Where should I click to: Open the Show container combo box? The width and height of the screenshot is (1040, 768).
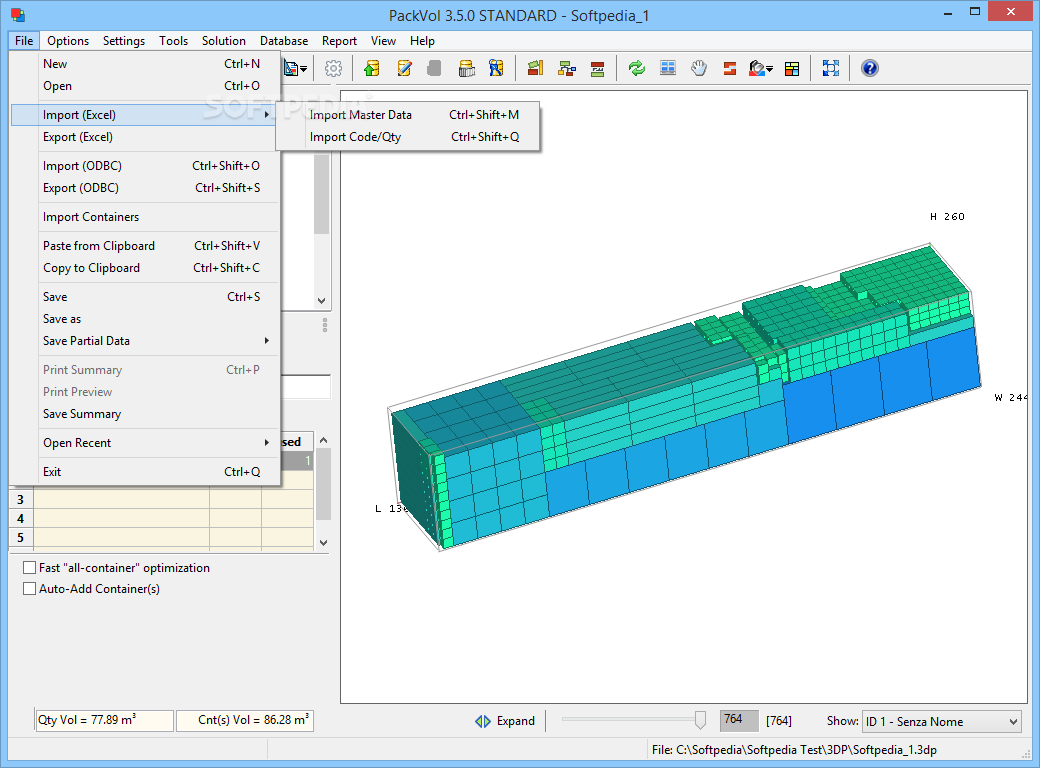pyautogui.click(x=941, y=722)
